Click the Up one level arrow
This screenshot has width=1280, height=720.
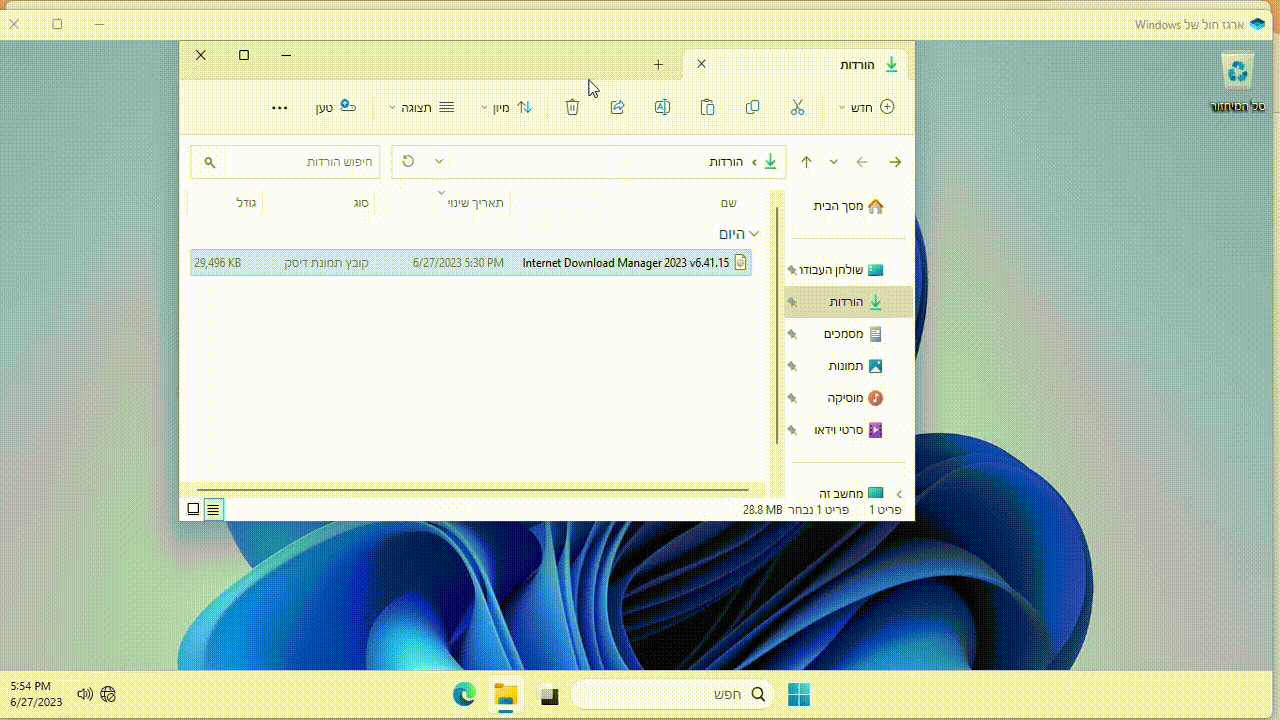tap(806, 162)
